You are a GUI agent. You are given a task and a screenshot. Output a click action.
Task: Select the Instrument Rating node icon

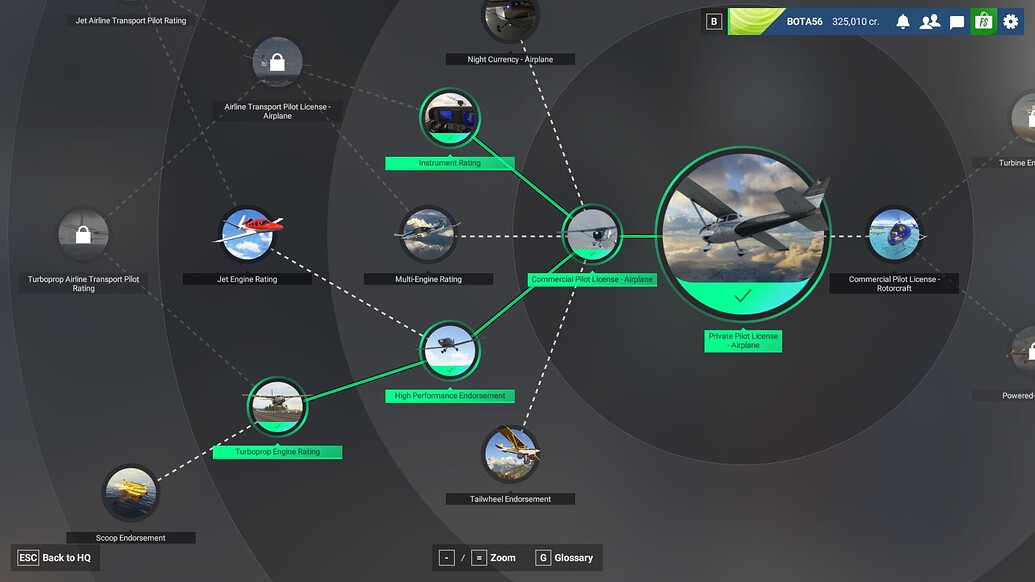click(x=450, y=118)
